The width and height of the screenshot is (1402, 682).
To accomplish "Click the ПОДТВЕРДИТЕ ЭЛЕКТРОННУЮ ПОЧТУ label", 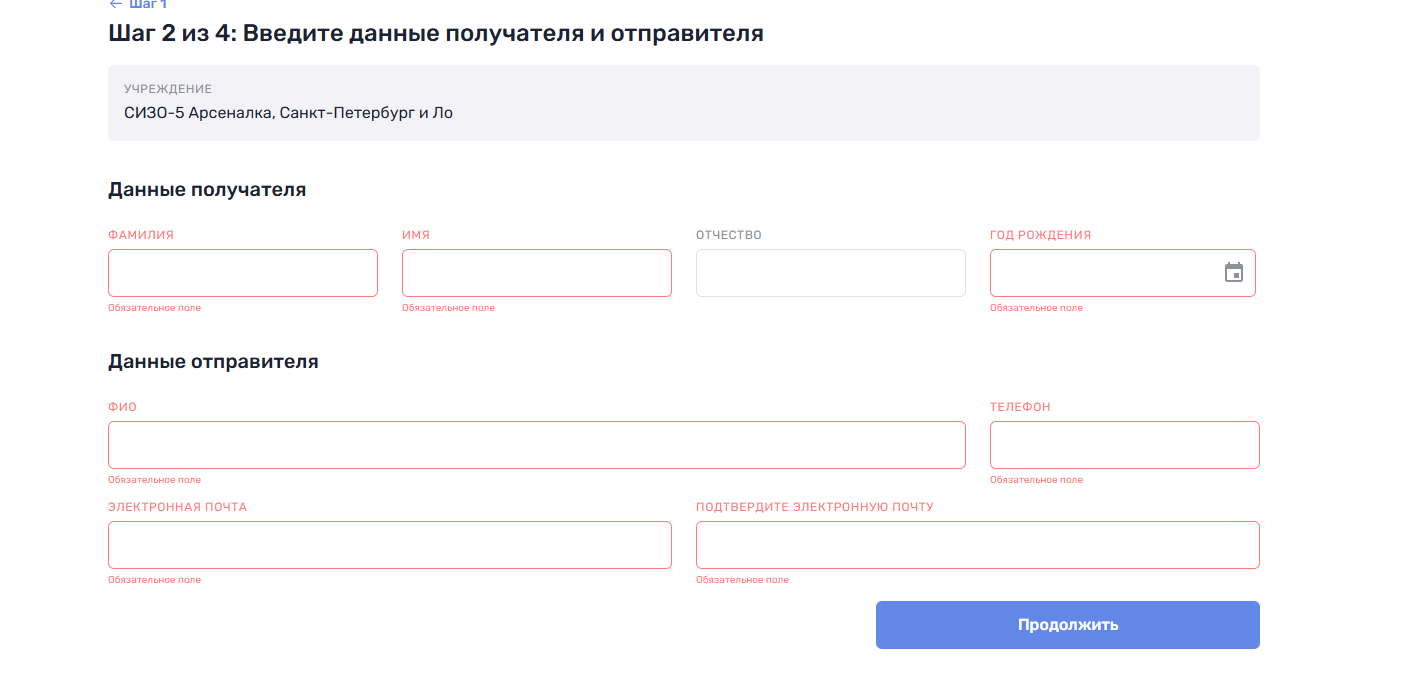I will coord(815,507).
